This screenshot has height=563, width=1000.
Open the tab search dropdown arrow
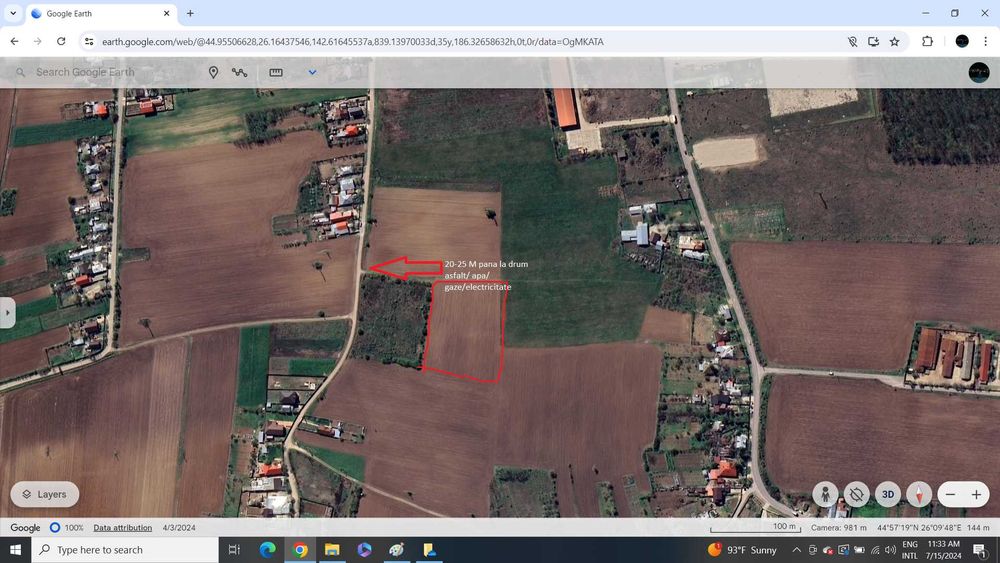click(x=13, y=13)
